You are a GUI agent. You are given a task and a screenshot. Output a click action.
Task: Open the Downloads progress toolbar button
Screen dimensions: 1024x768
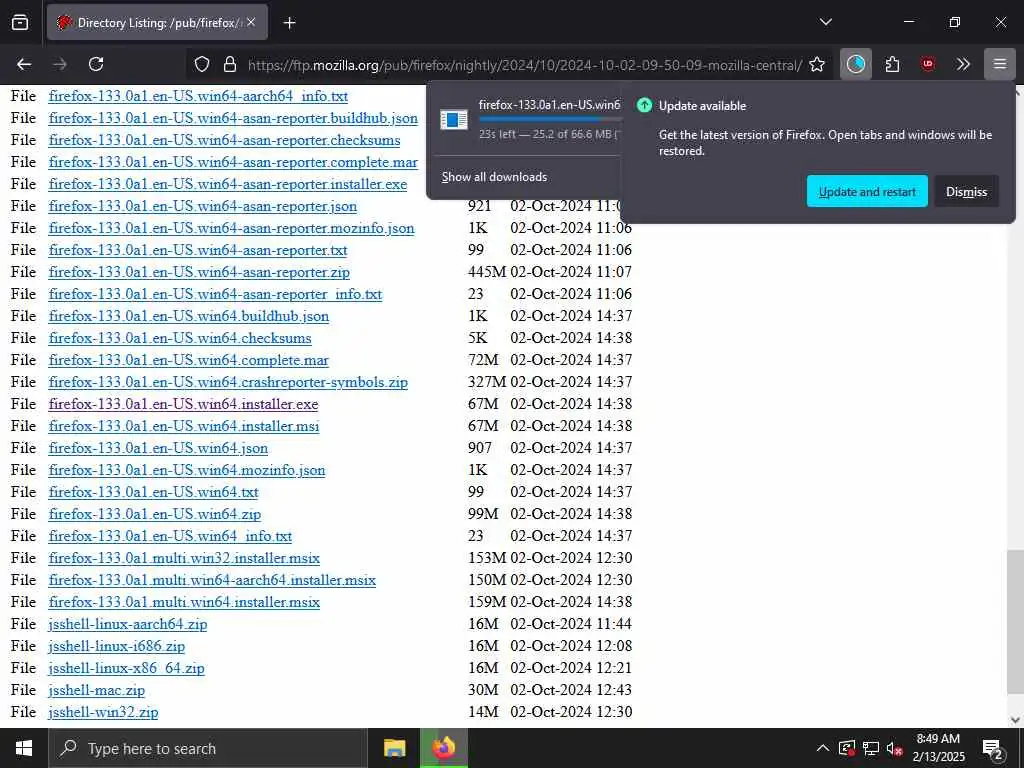pyautogui.click(x=856, y=64)
